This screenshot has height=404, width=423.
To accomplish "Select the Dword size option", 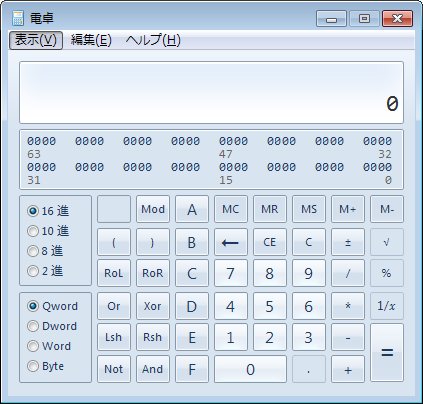I will [x=52, y=326].
